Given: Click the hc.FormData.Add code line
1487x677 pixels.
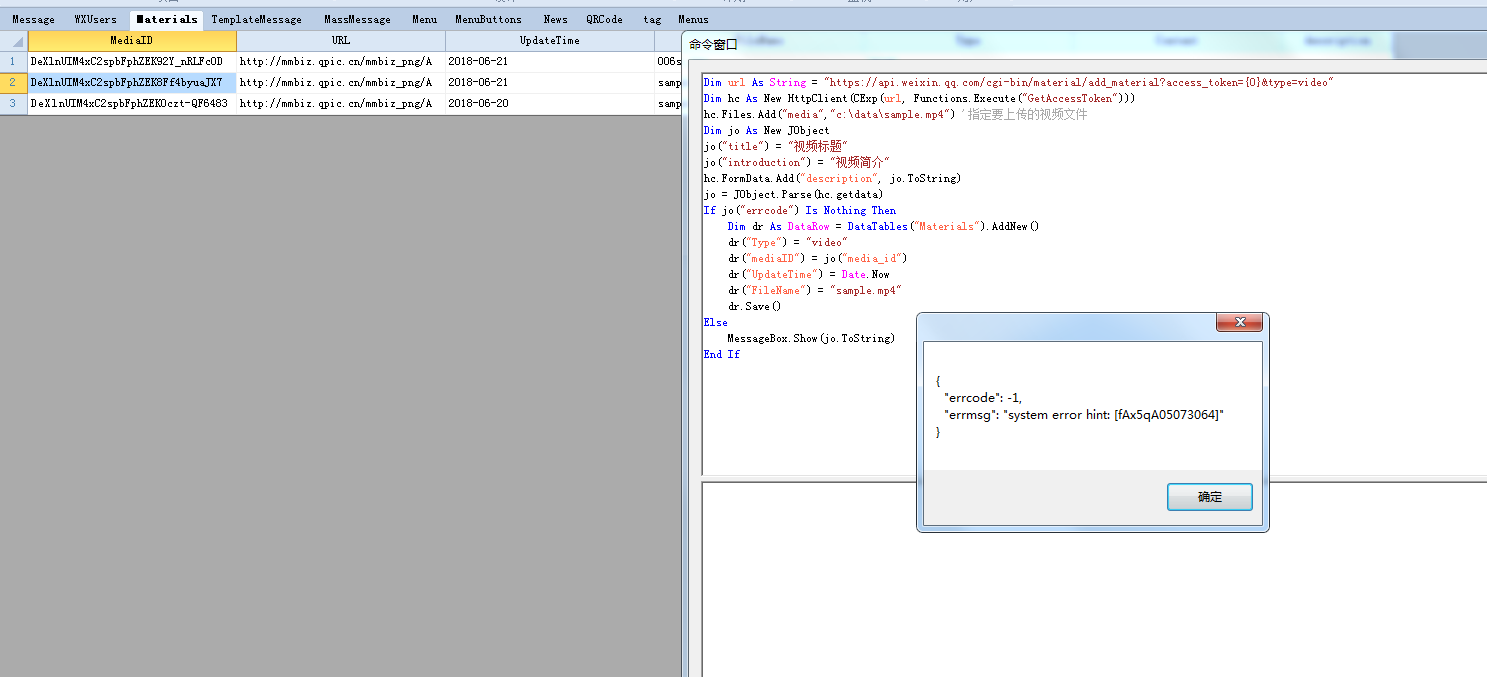Looking at the screenshot, I should [832, 179].
